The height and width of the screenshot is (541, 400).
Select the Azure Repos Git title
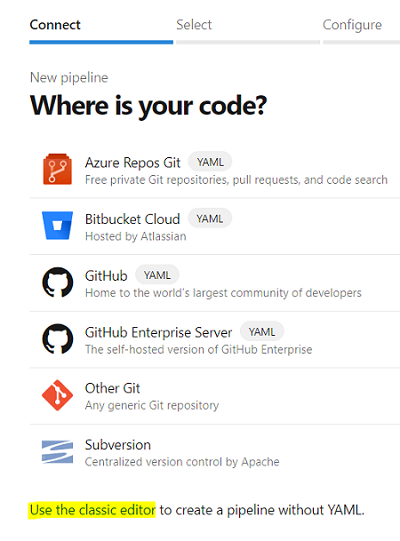pyautogui.click(x=133, y=162)
